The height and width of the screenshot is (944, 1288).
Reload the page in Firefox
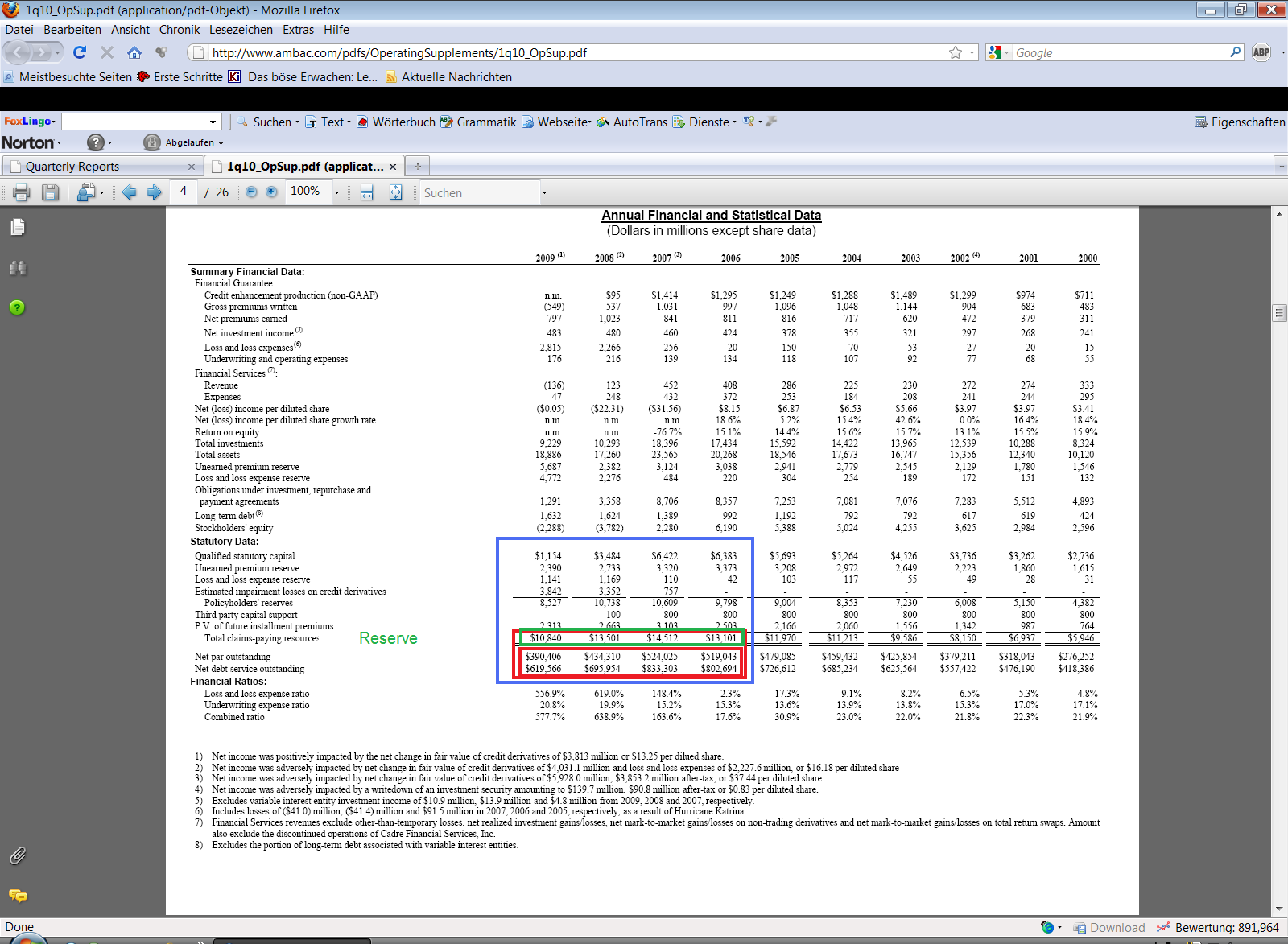pos(80,52)
